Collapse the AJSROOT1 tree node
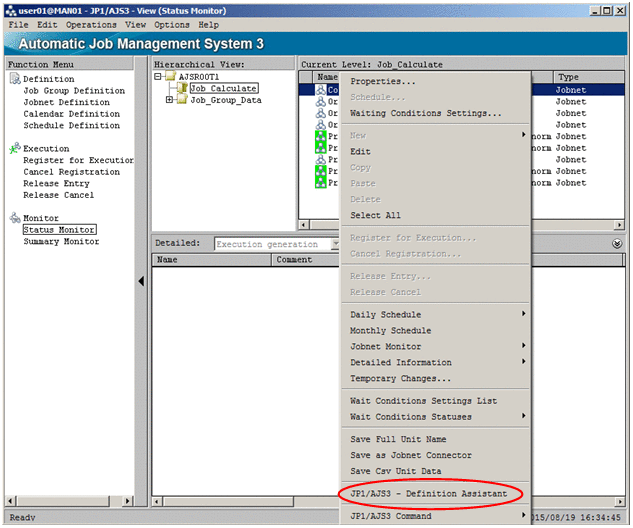 [158, 76]
